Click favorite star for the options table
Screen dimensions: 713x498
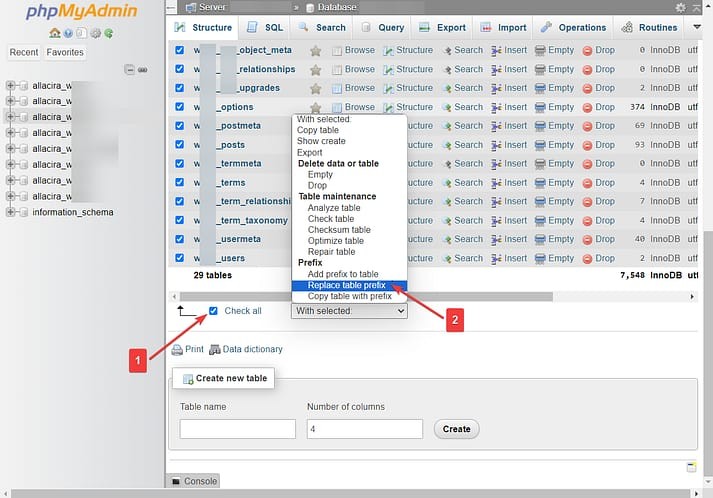click(x=316, y=107)
